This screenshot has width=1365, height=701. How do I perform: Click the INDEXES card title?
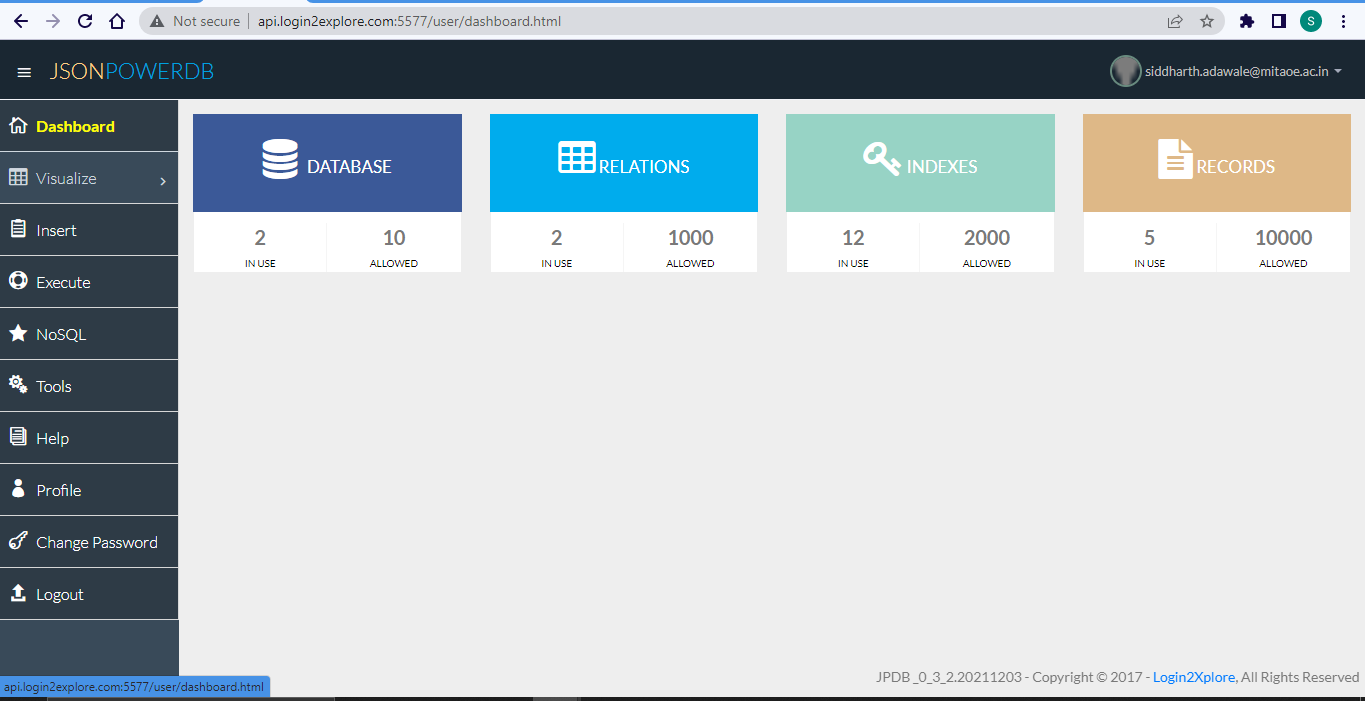click(942, 167)
